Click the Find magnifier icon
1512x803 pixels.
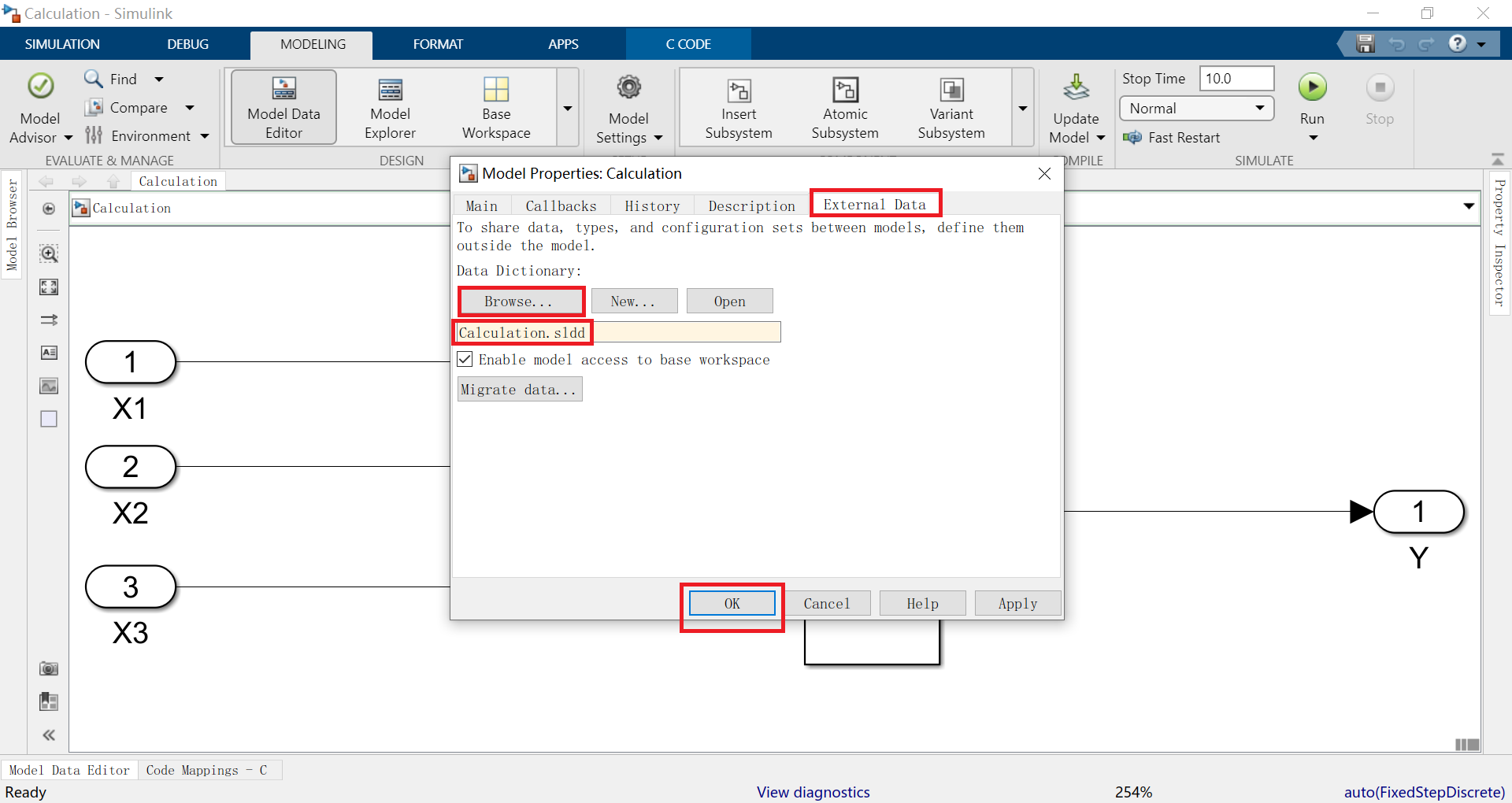[x=94, y=79]
